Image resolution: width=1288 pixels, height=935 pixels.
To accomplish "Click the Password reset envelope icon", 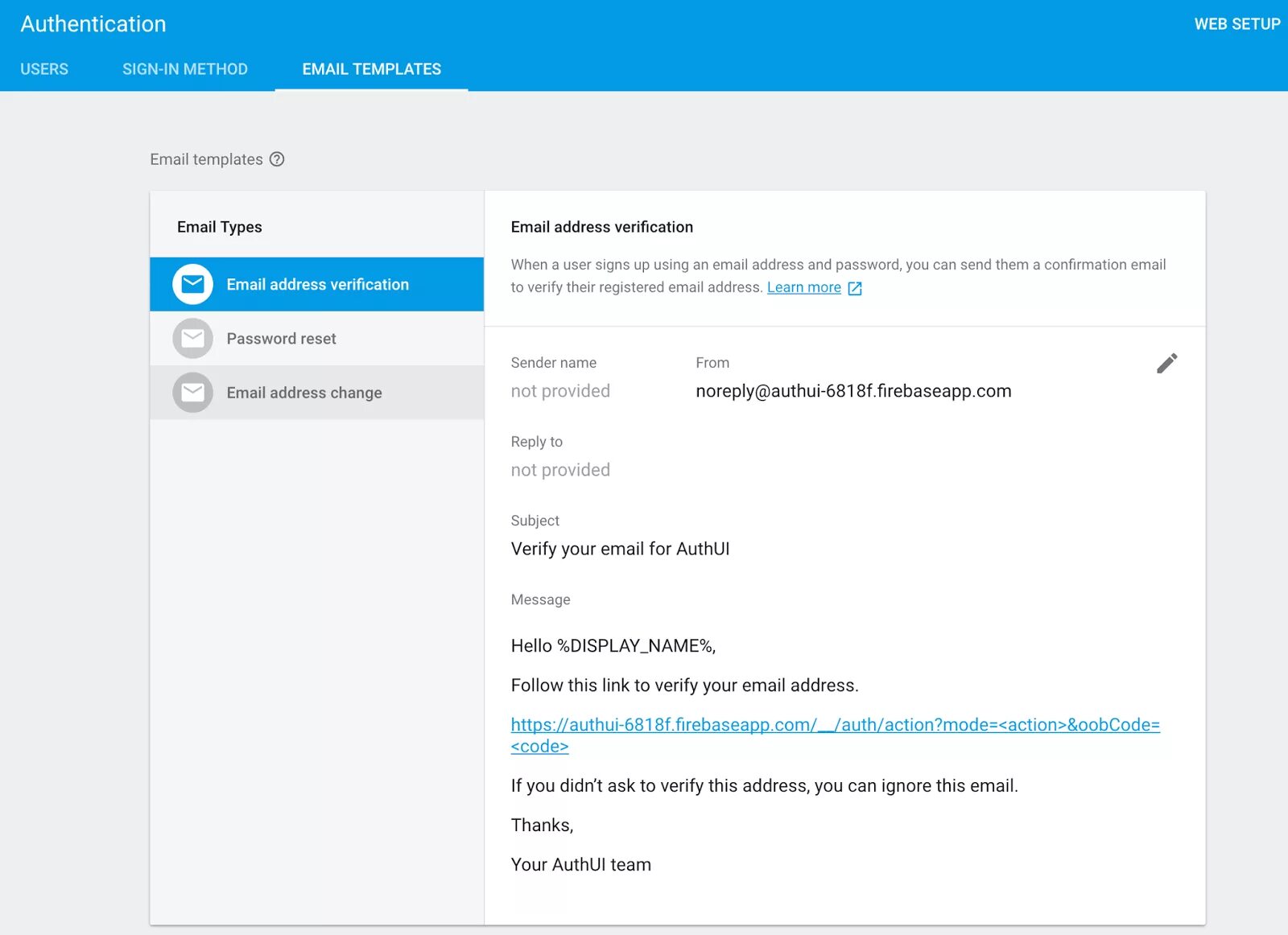I will point(192,338).
